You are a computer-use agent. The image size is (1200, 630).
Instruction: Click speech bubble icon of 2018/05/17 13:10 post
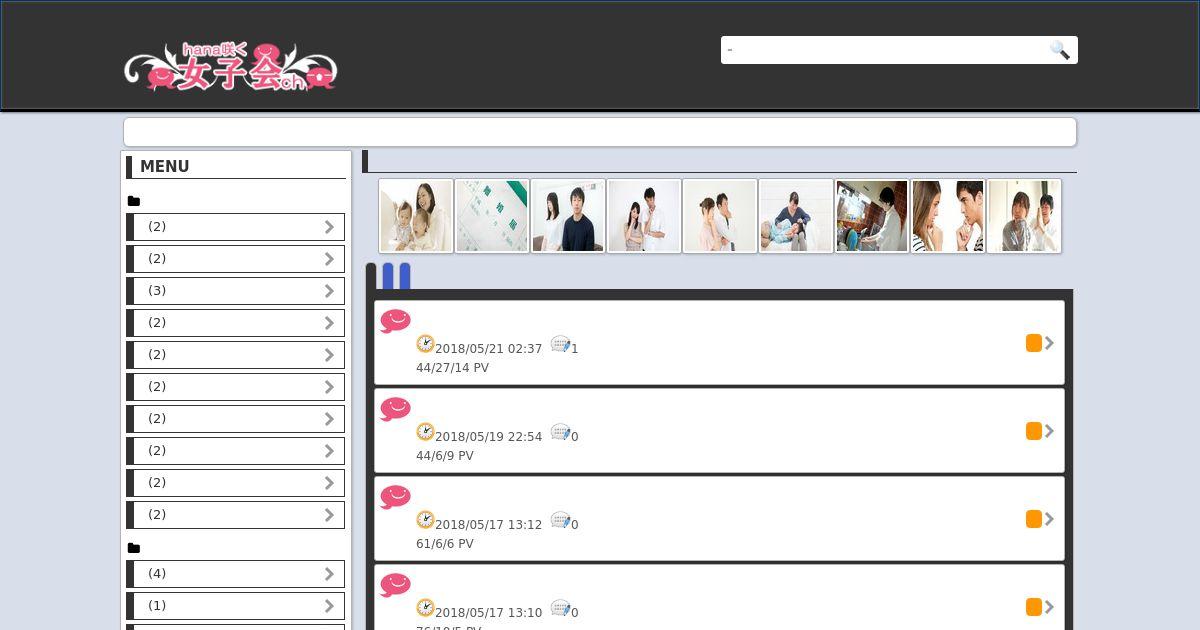[x=396, y=585]
